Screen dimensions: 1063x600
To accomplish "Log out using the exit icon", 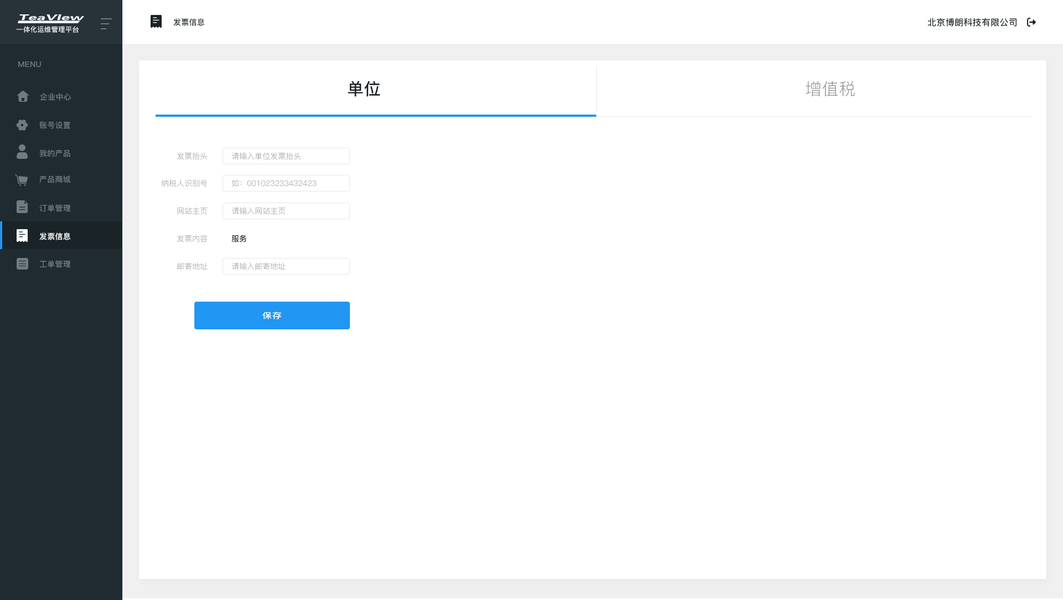I will (x=1031, y=22).
